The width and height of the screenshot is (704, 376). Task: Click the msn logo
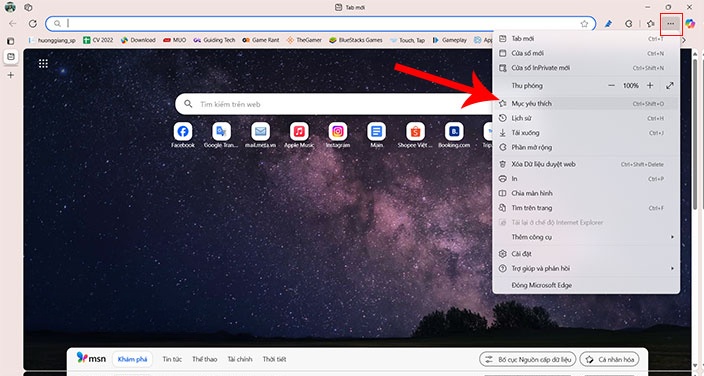click(91, 358)
